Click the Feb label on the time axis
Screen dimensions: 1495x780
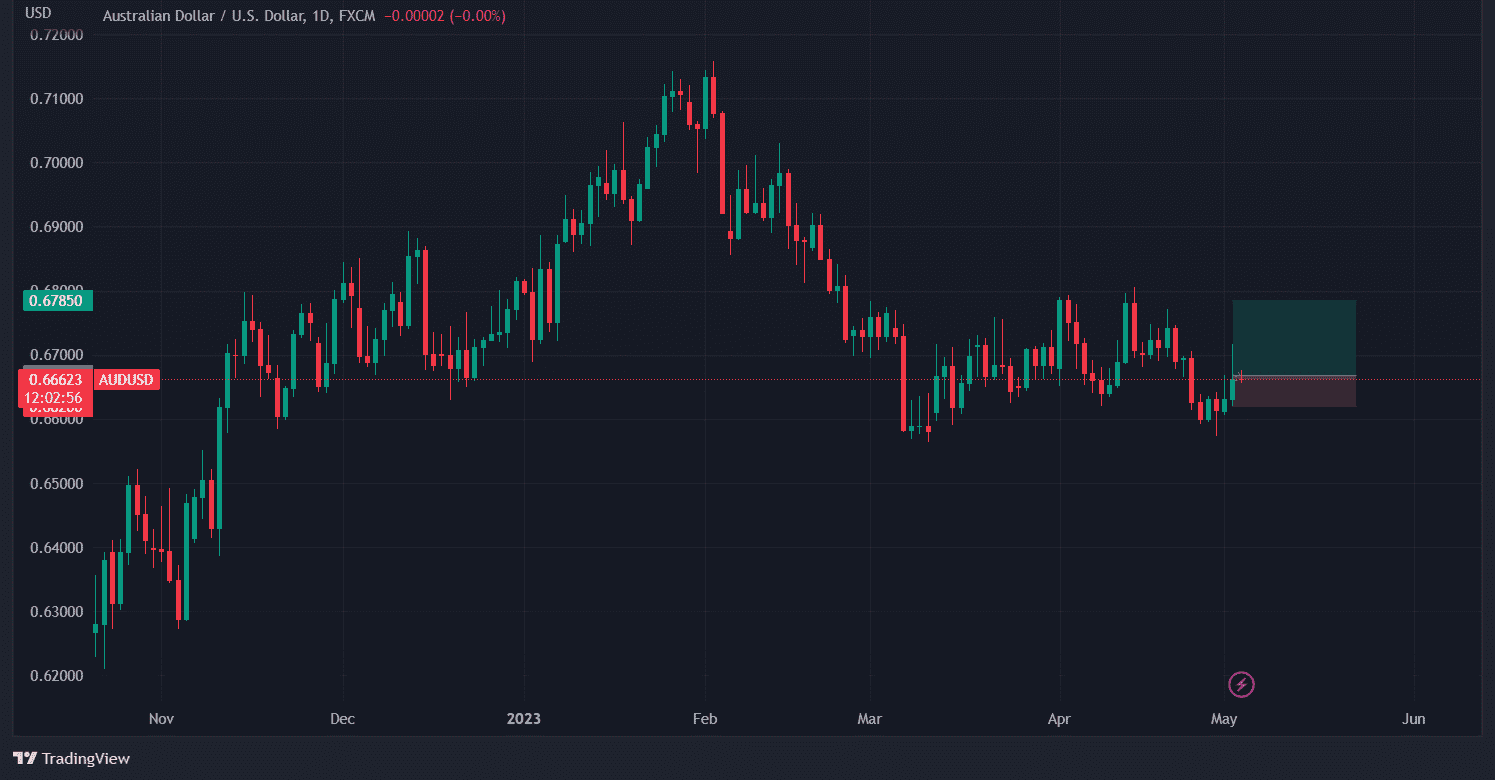click(705, 719)
